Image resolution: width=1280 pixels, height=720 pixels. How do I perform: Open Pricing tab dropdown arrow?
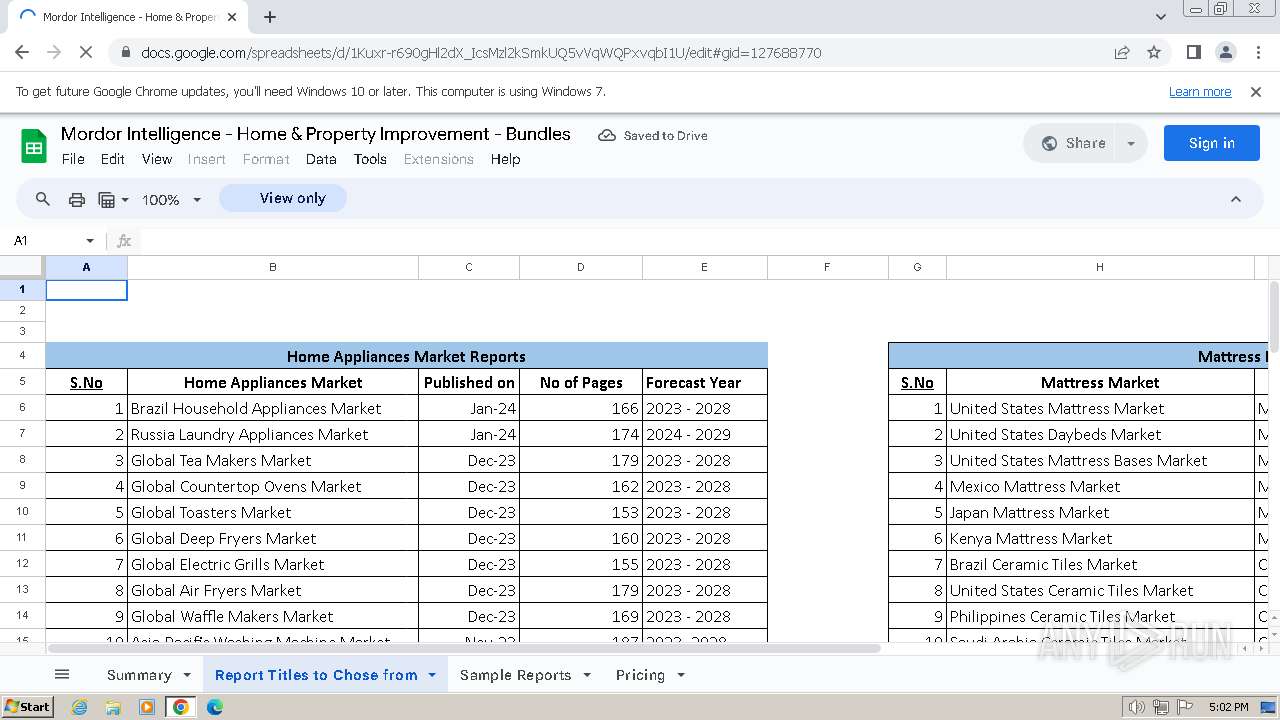[x=681, y=675]
